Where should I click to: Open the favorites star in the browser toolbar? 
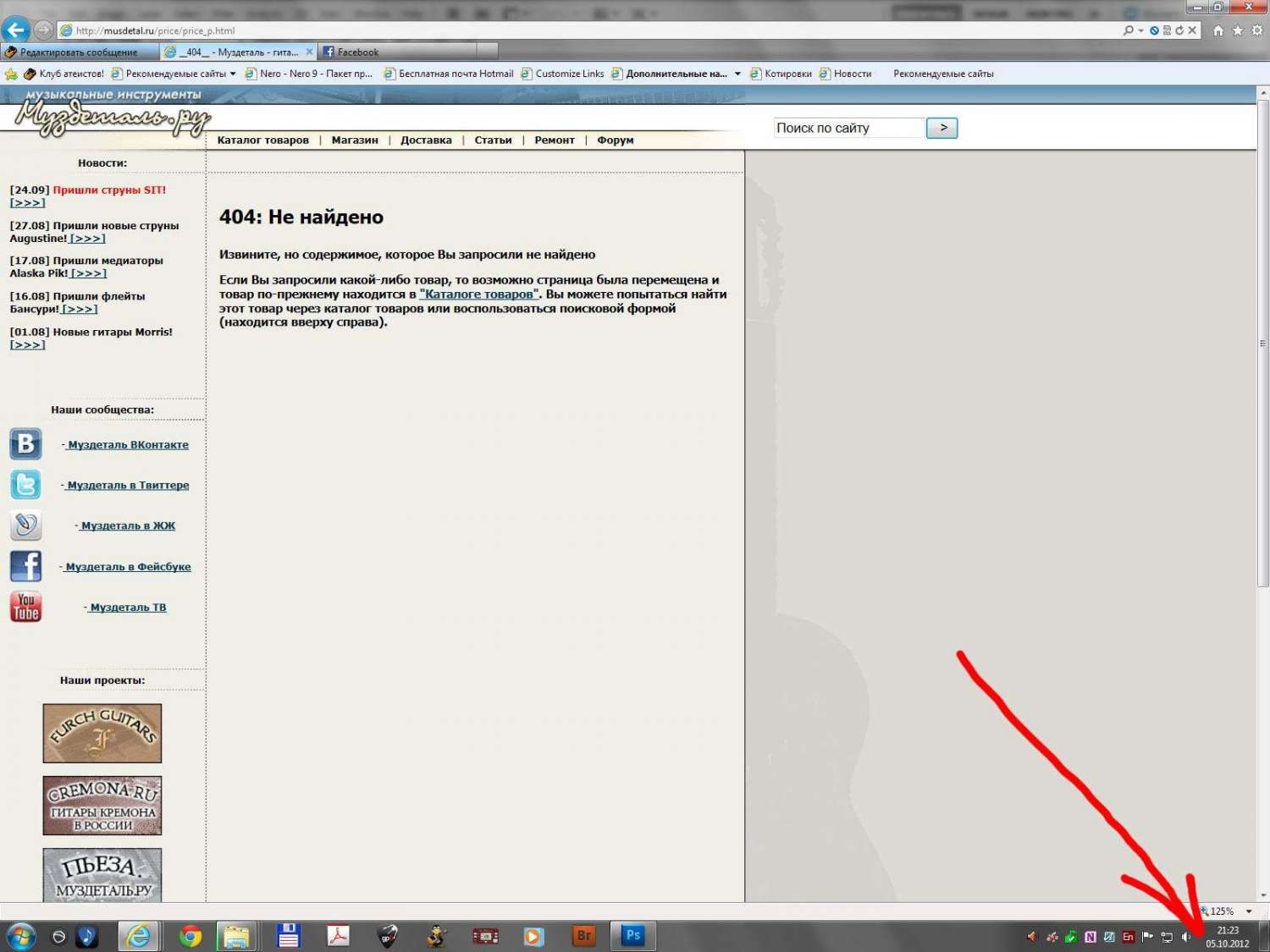[x=1237, y=30]
